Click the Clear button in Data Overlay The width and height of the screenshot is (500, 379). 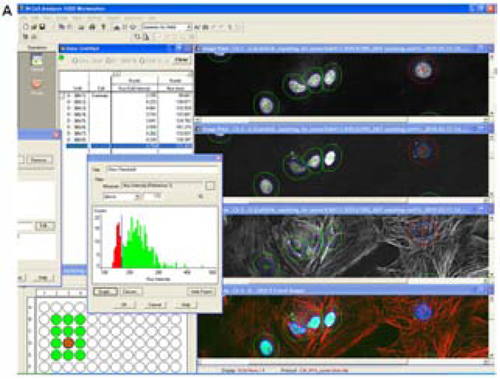[182, 60]
